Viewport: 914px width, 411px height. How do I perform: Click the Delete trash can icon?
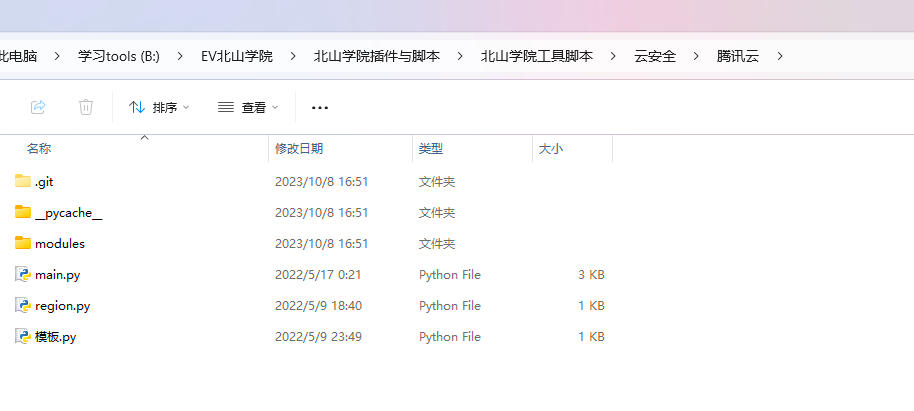pos(86,107)
